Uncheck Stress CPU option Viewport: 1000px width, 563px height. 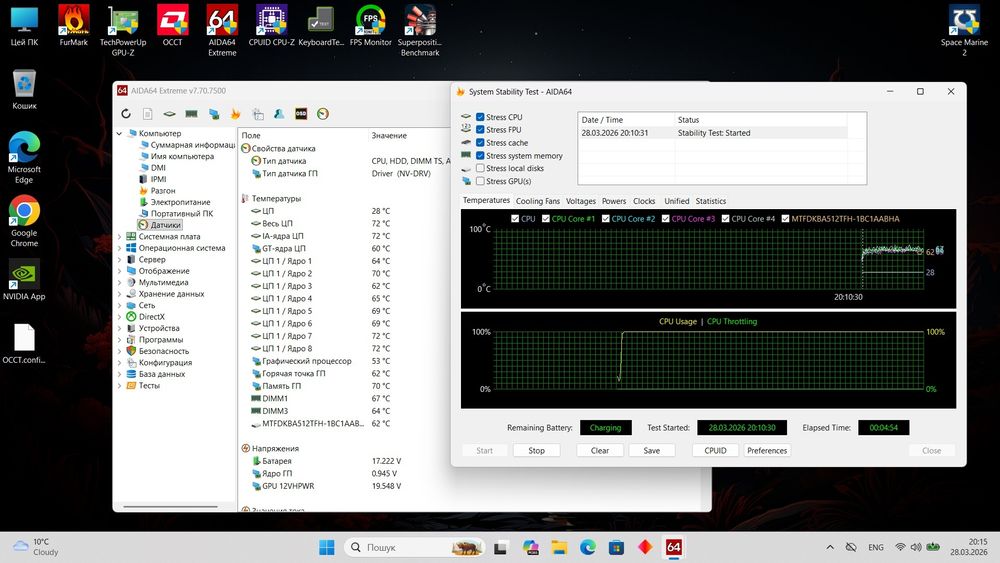click(480, 117)
